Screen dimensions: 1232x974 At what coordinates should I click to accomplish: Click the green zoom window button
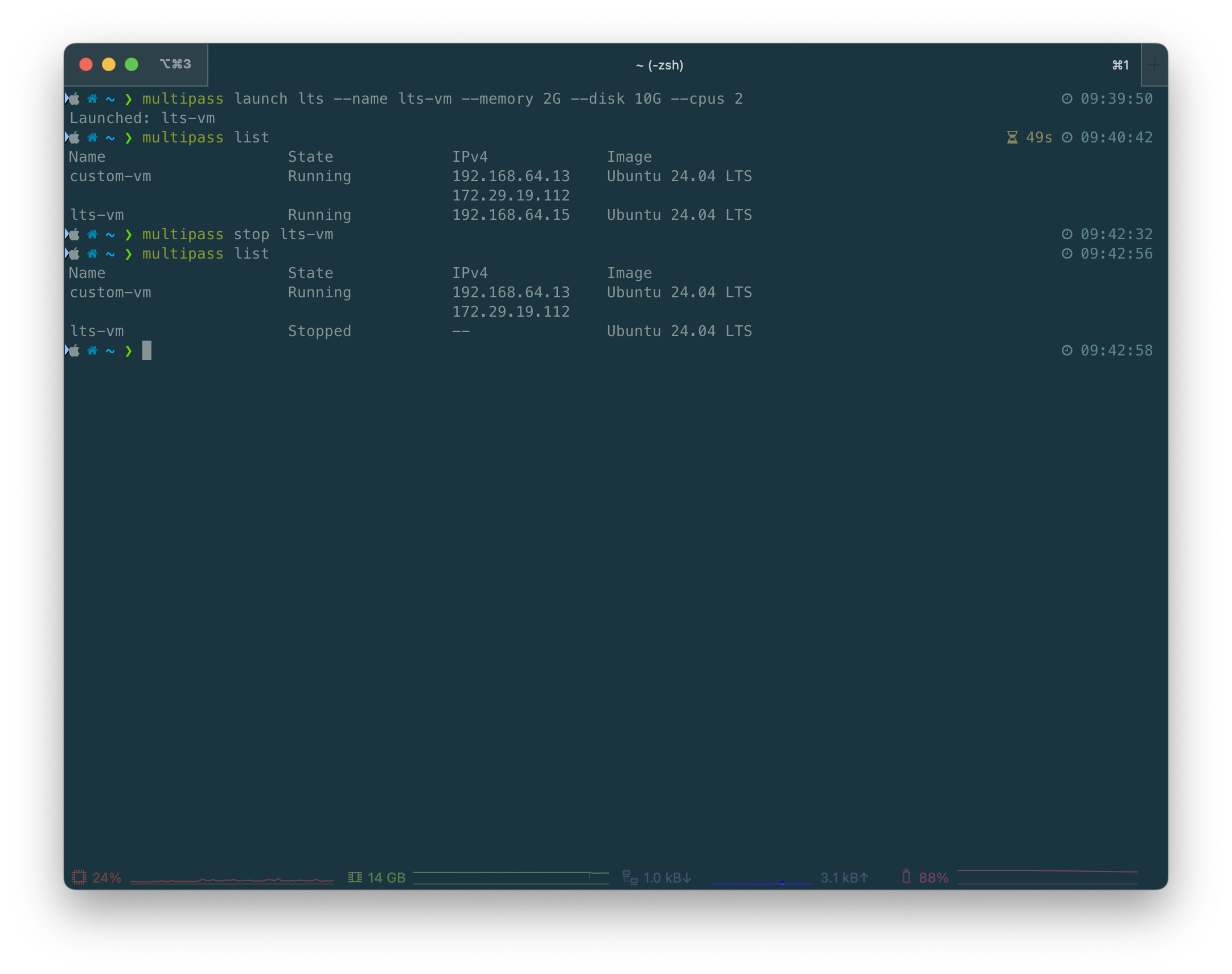tap(132, 64)
